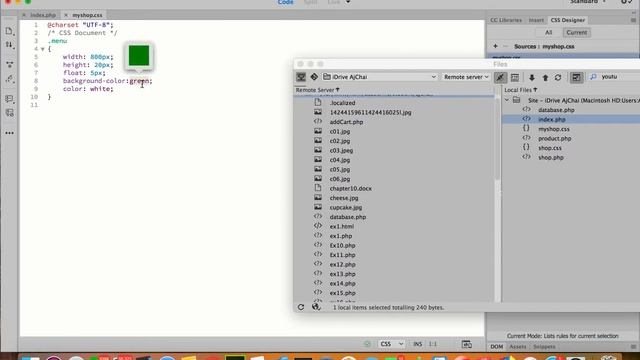Collapse Site - iDrive AjChai folder tree
Image resolution: width=640 pixels, height=360 pixels.
click(507, 100)
